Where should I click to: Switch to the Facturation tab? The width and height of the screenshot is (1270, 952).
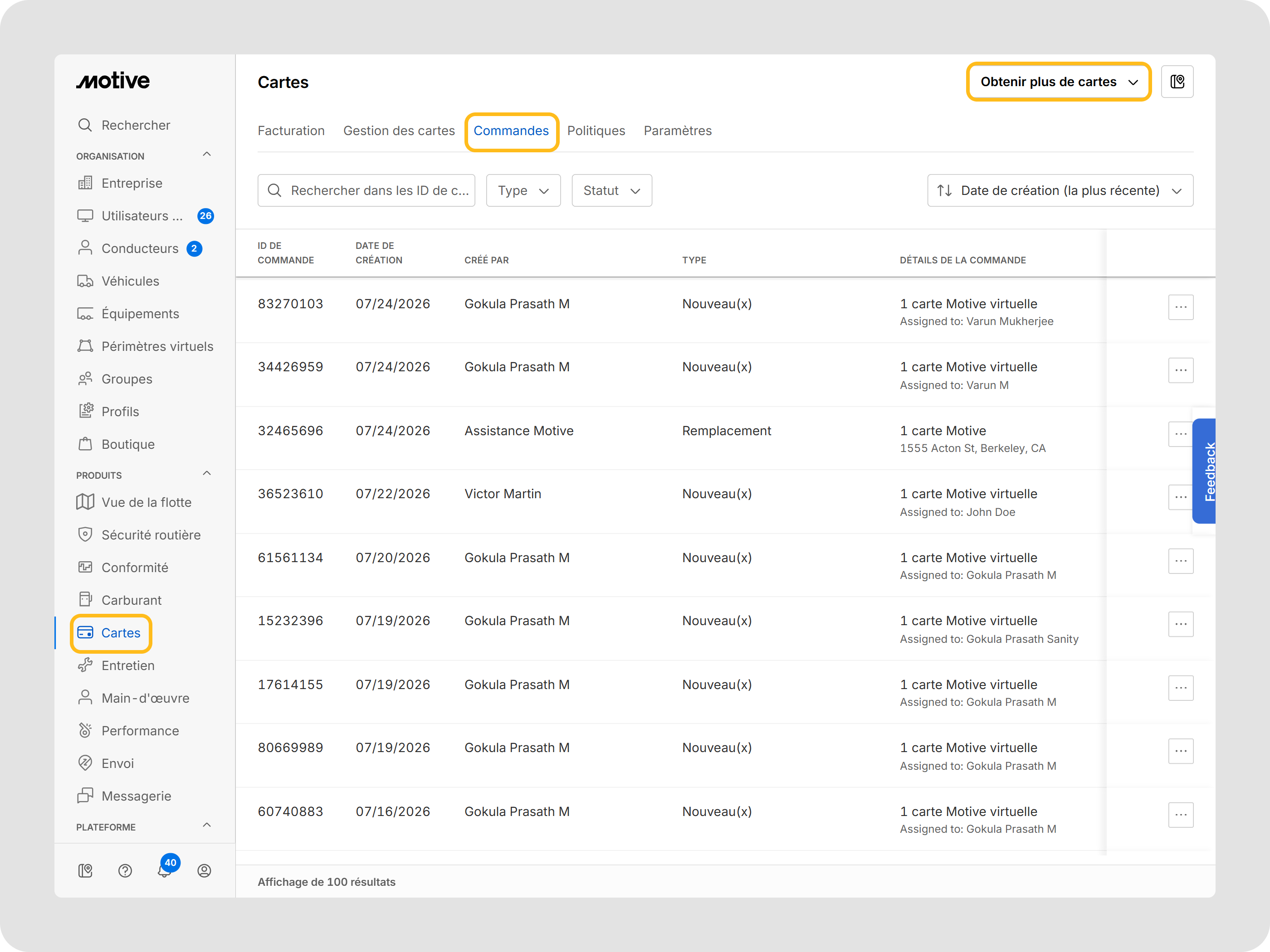tap(291, 131)
